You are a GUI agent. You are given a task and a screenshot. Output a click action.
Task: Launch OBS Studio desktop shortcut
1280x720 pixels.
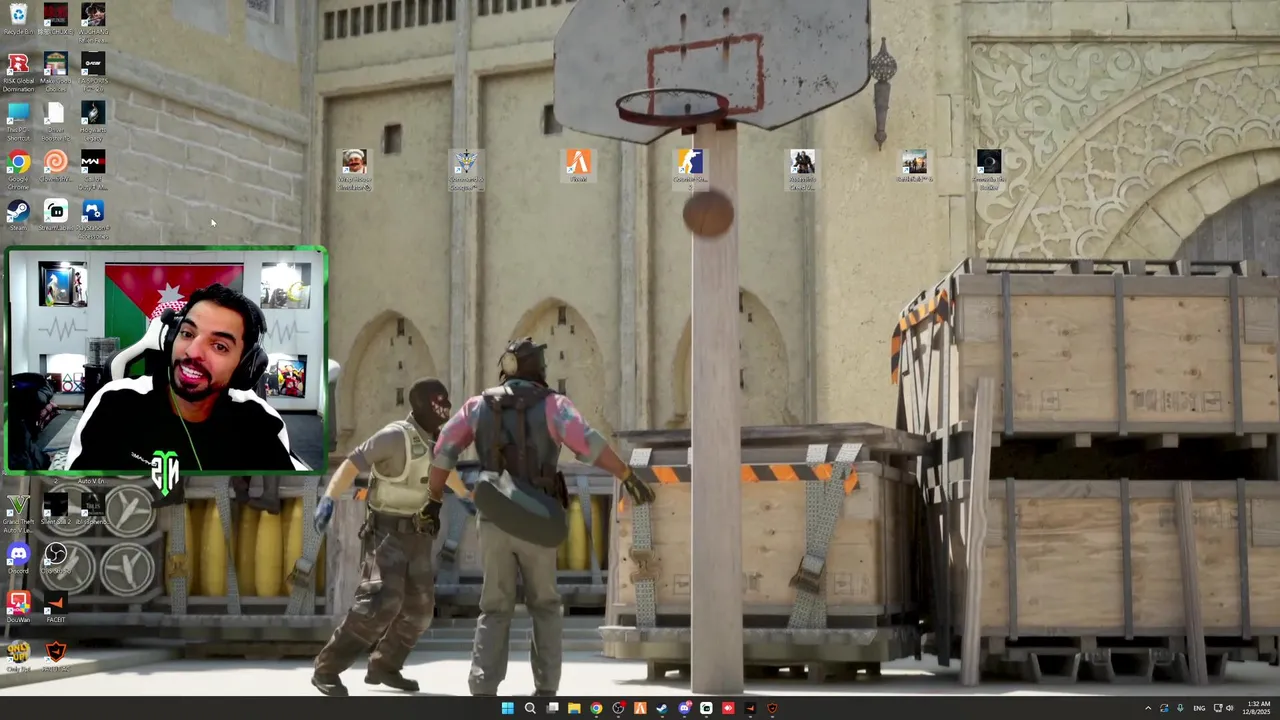[55, 556]
